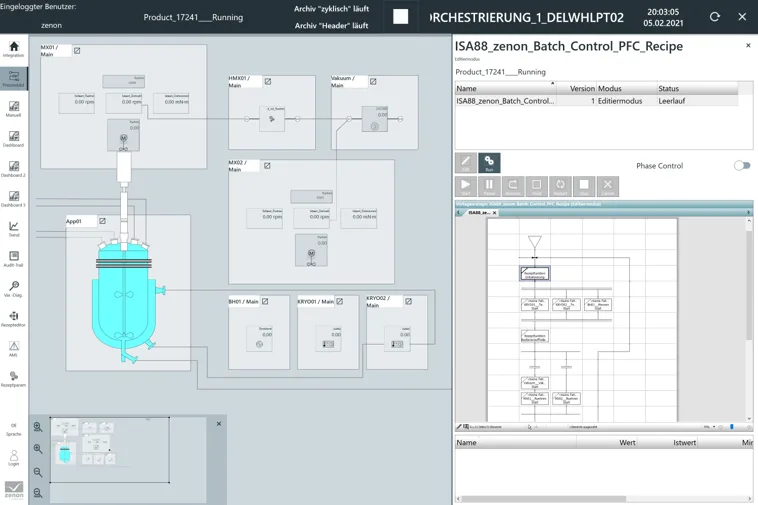
Task: Click the white stop square in header
Action: pos(400,17)
